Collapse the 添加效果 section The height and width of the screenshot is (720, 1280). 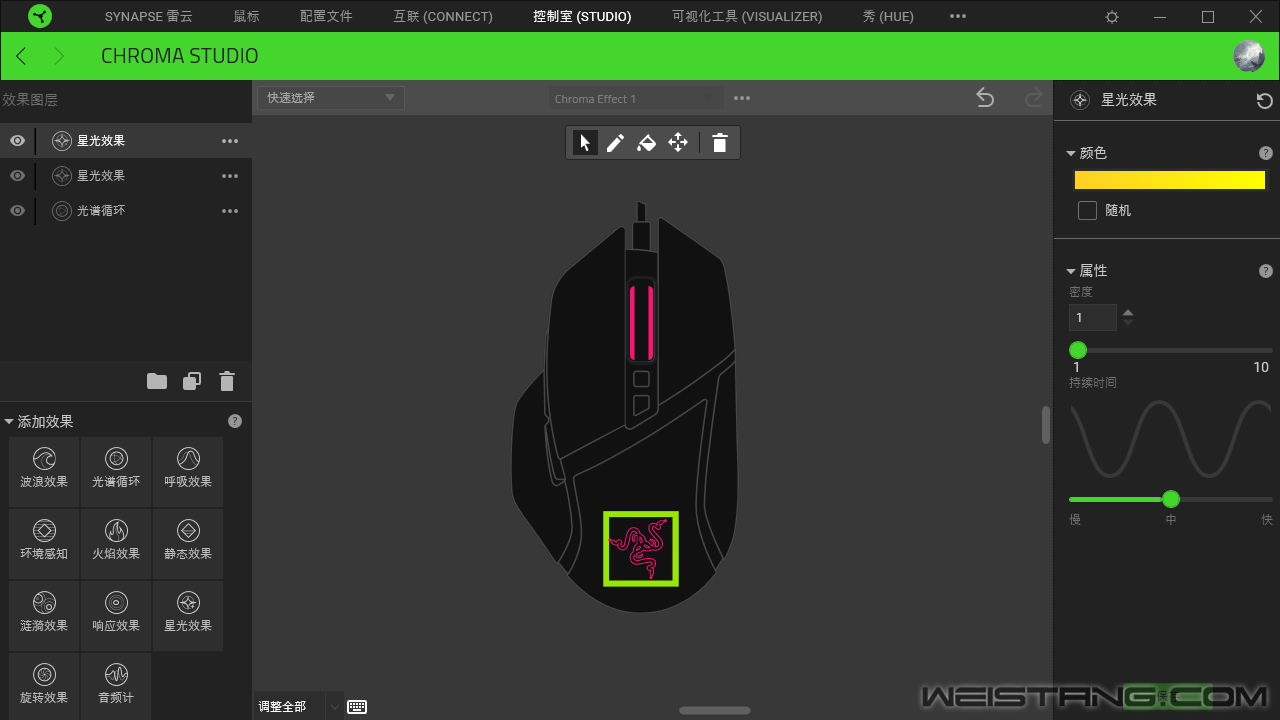9,422
